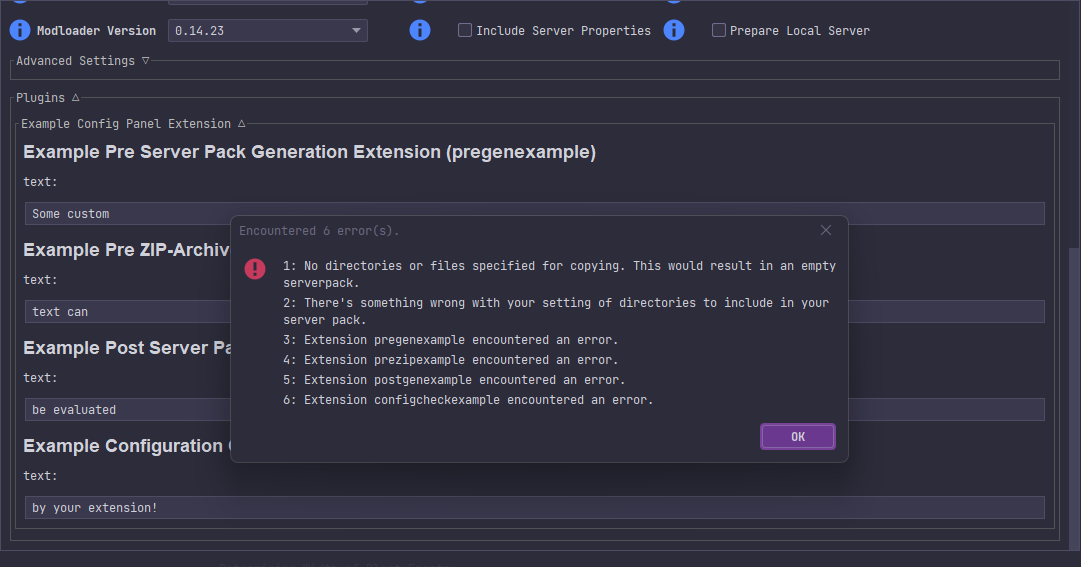Click the Example Pre Server Pack Generation heading

309,152
